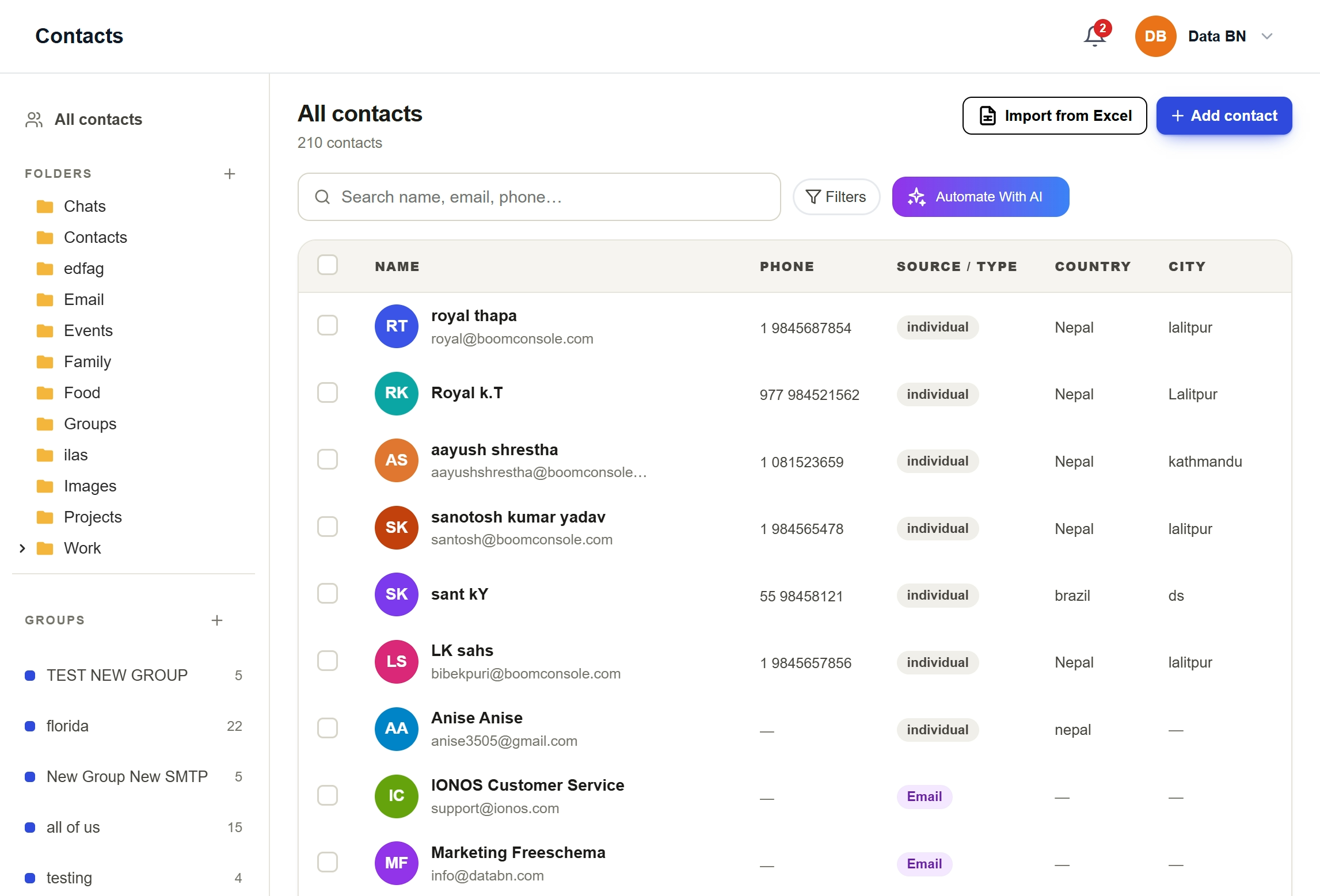Open contact name royal thapa
The image size is (1320, 896).
(x=474, y=316)
